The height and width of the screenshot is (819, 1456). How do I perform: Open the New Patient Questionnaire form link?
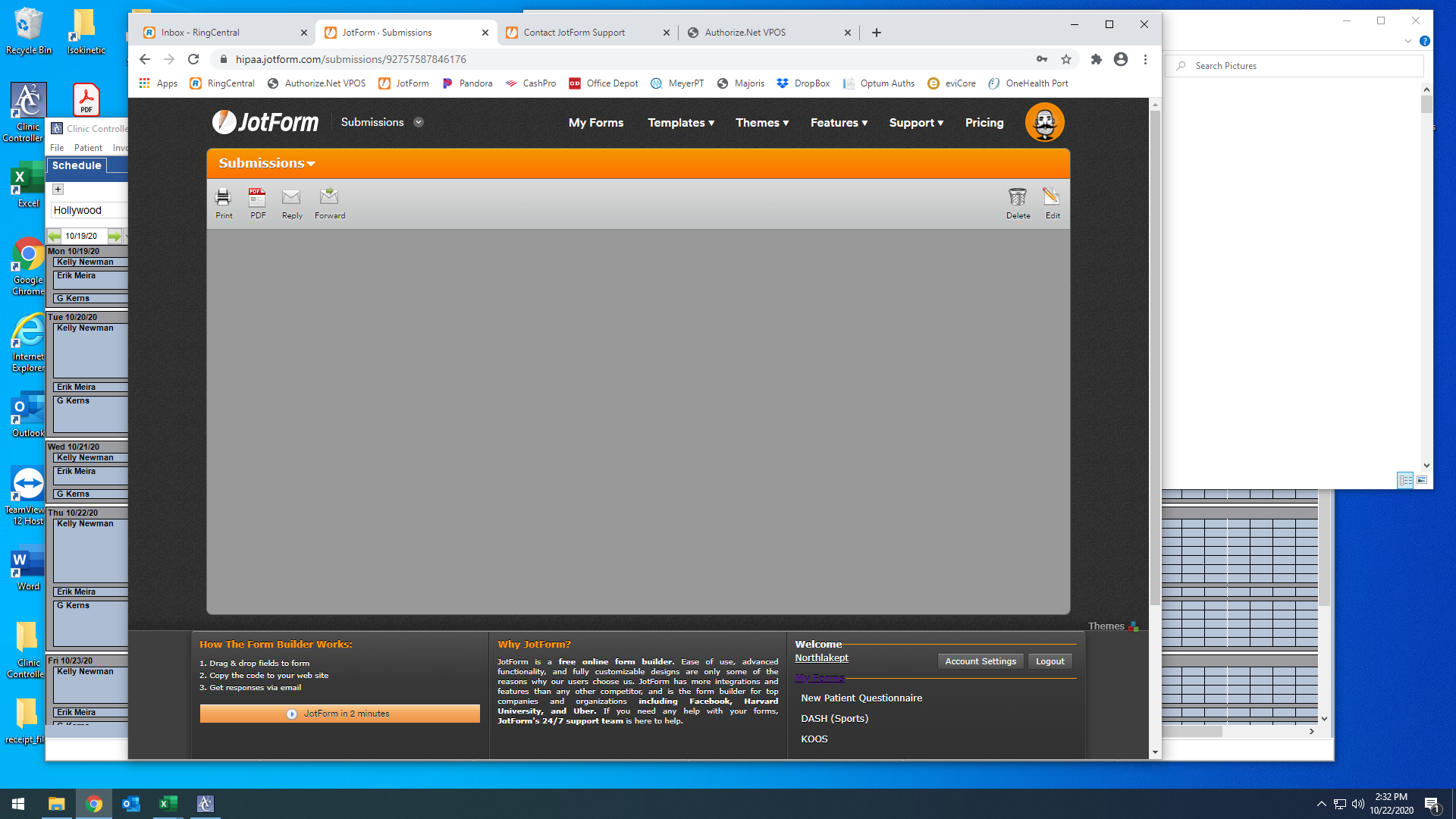(861, 698)
